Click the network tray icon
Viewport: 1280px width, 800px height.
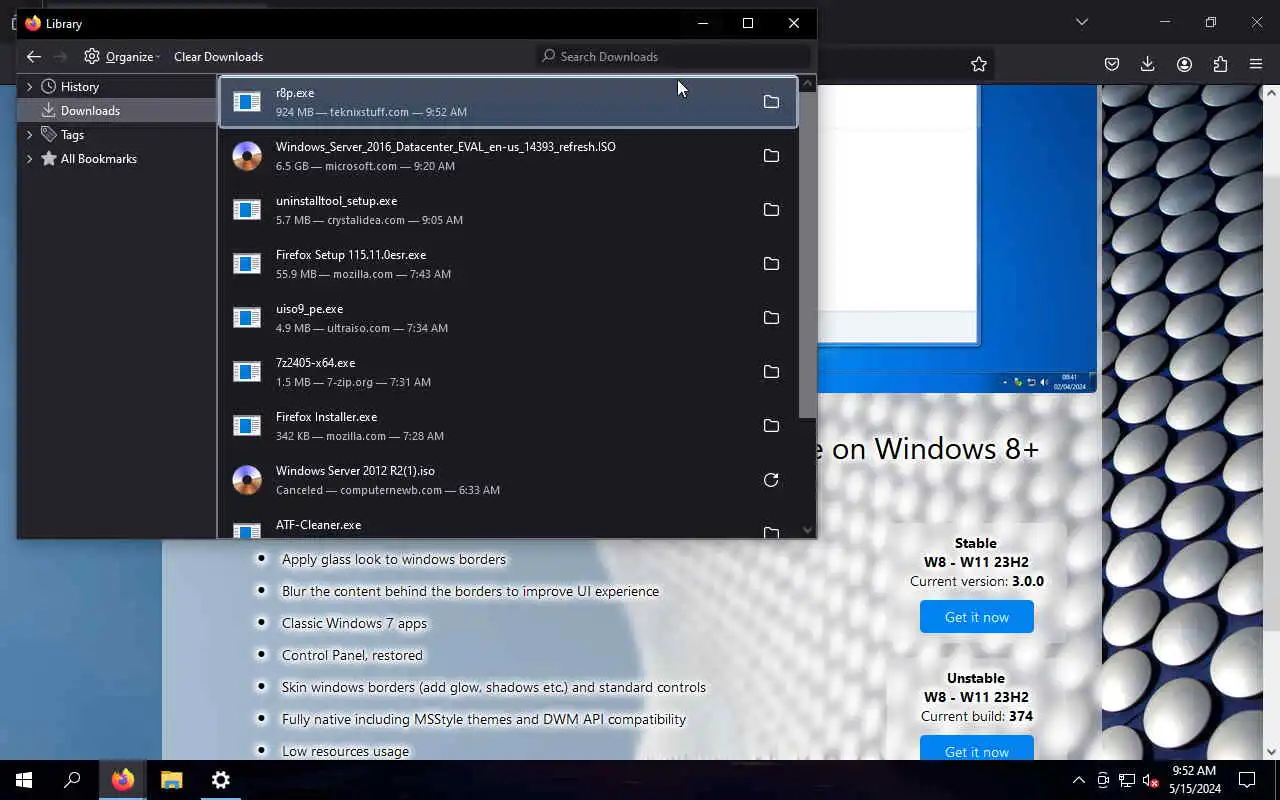click(x=1126, y=780)
